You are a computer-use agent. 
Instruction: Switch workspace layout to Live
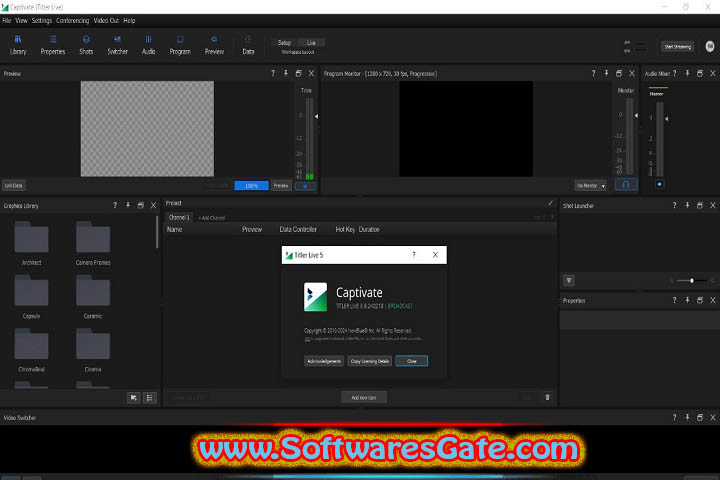tap(311, 42)
